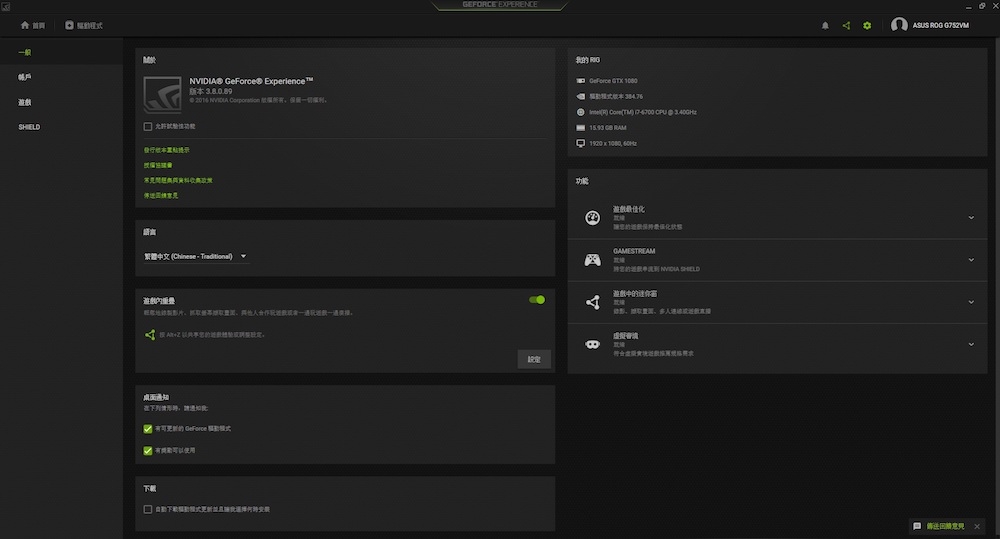Viewport: 1000px width, 539px height.
Task: Click the 設定 button in overlay section
Action: tap(534, 359)
